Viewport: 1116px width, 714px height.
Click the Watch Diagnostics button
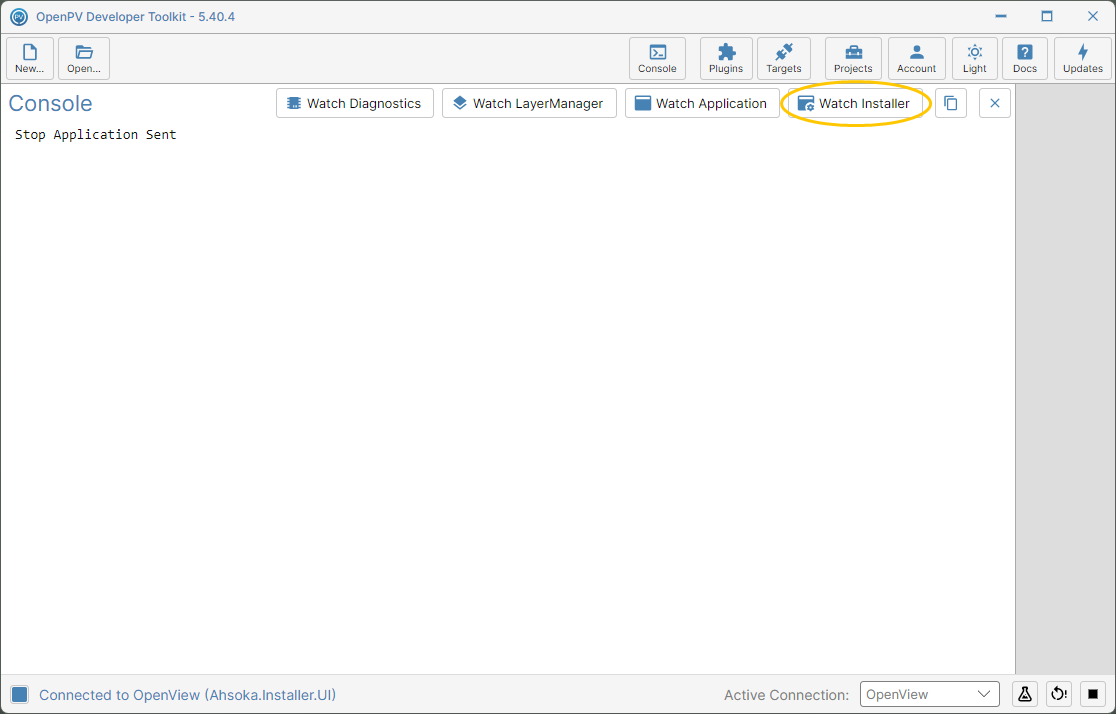pos(354,103)
